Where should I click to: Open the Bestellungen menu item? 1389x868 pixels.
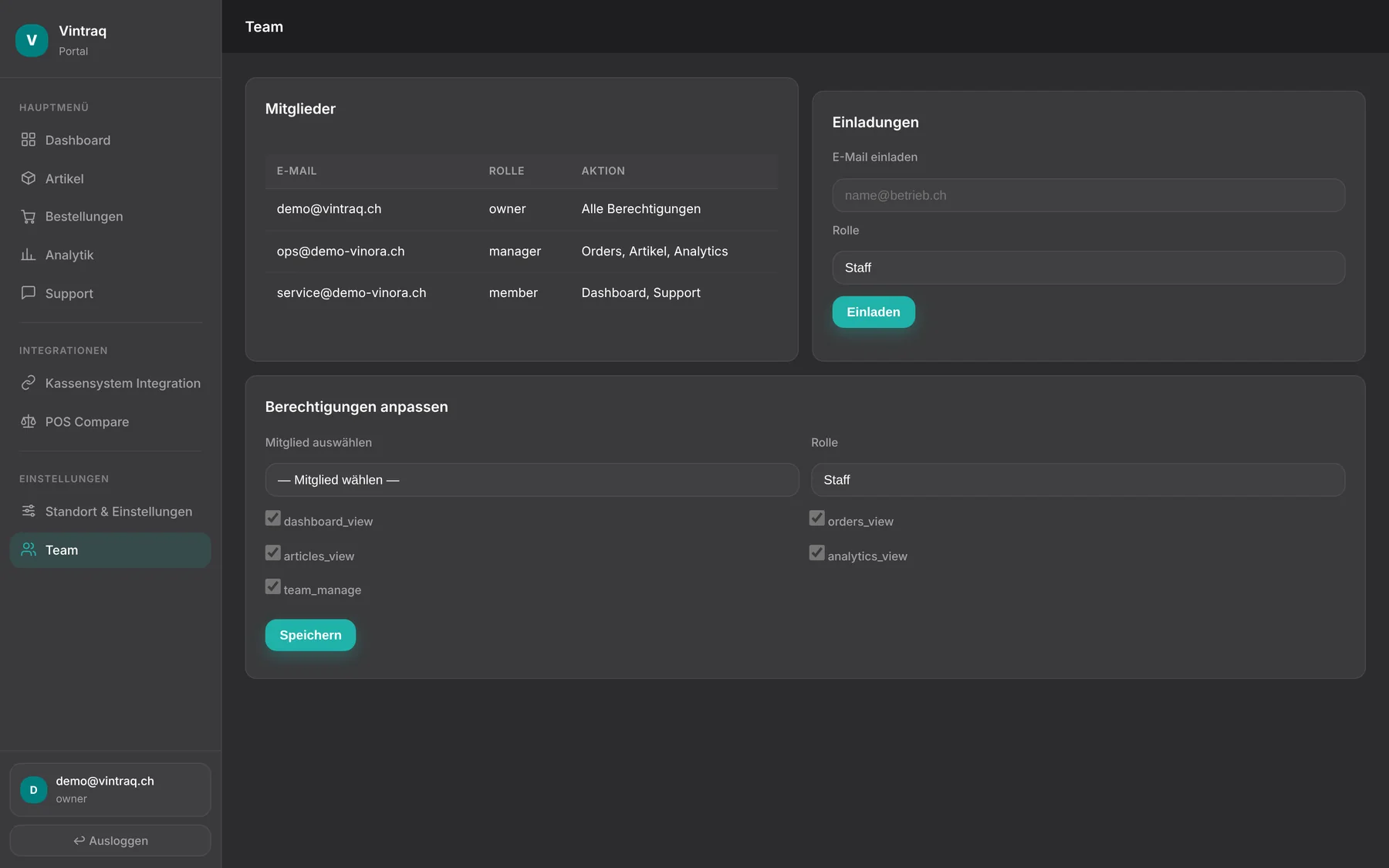tap(110, 217)
